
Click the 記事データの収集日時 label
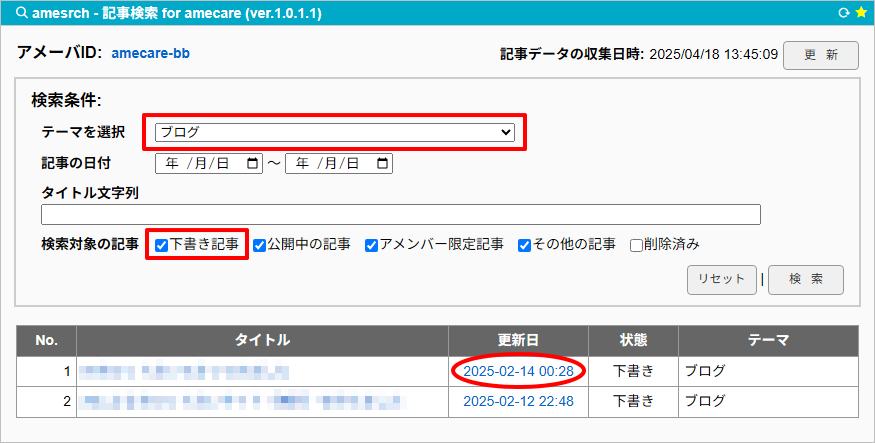coord(572,54)
